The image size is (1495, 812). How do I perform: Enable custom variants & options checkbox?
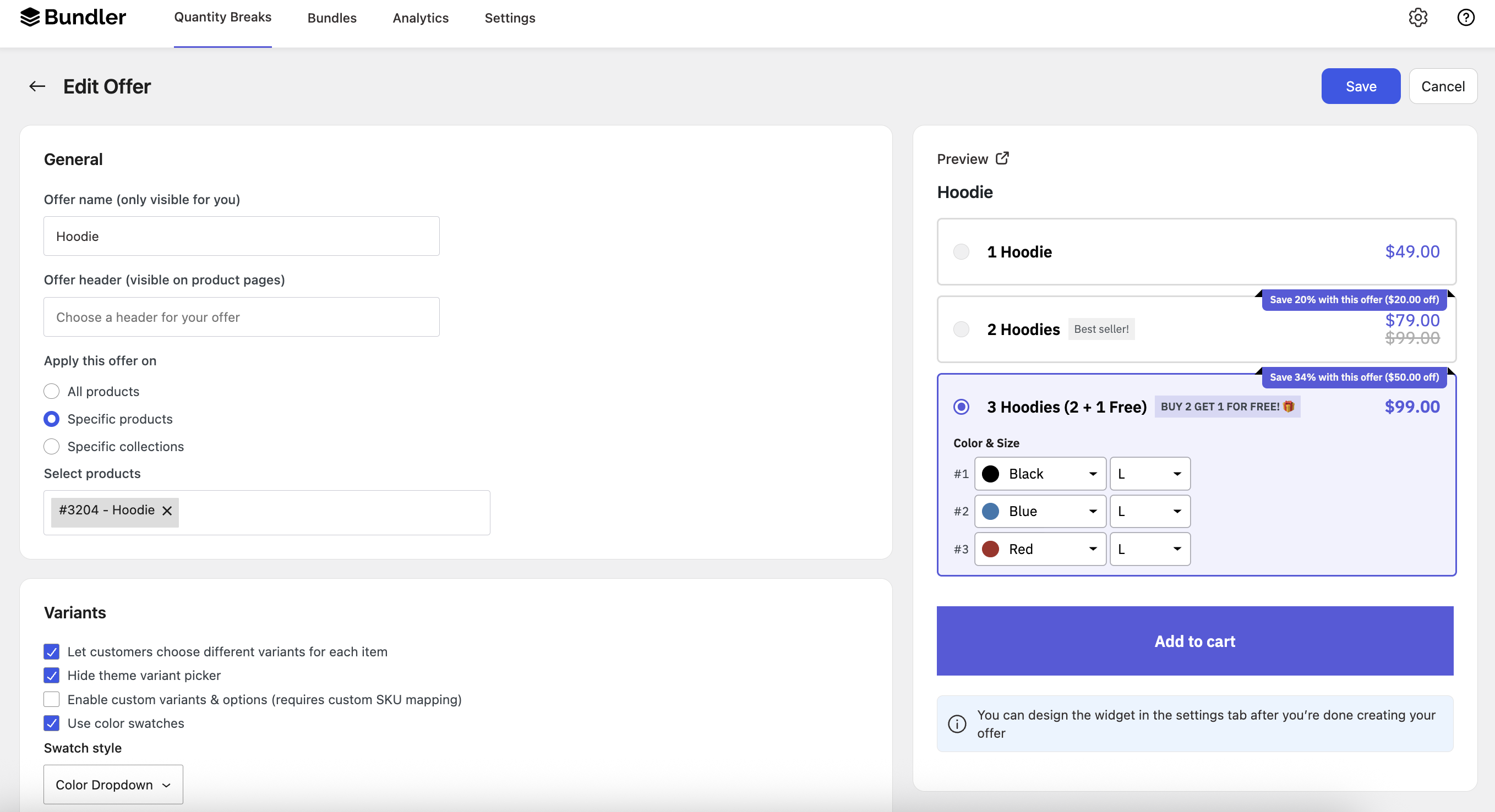52,699
